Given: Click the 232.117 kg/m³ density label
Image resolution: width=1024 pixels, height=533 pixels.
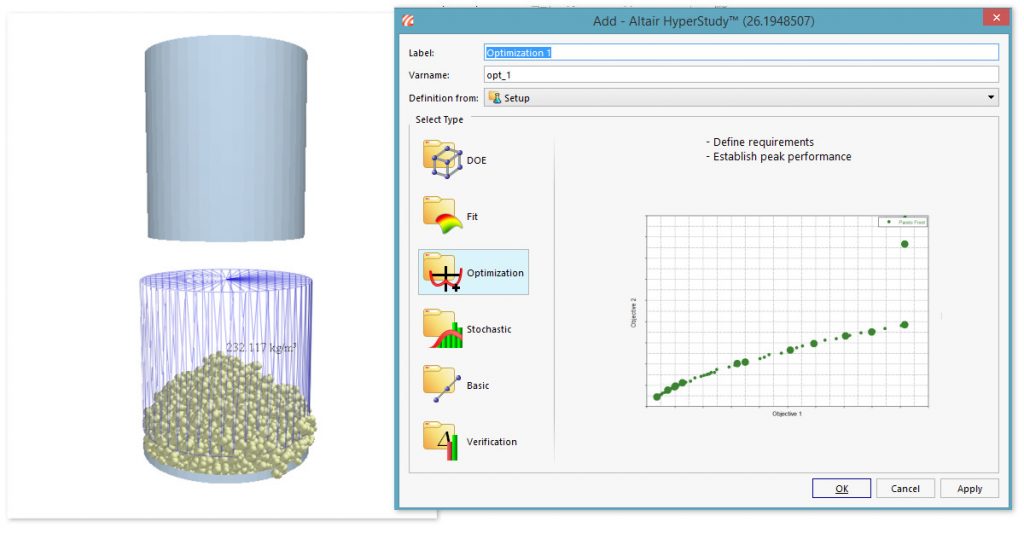Looking at the screenshot, I should 267,348.
